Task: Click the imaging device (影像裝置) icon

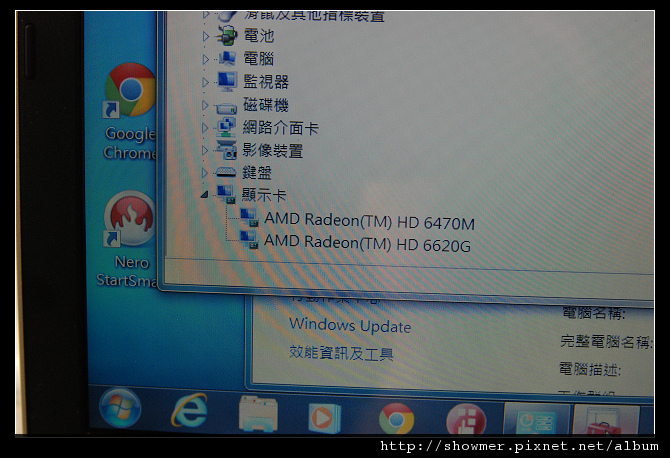Action: [226, 150]
